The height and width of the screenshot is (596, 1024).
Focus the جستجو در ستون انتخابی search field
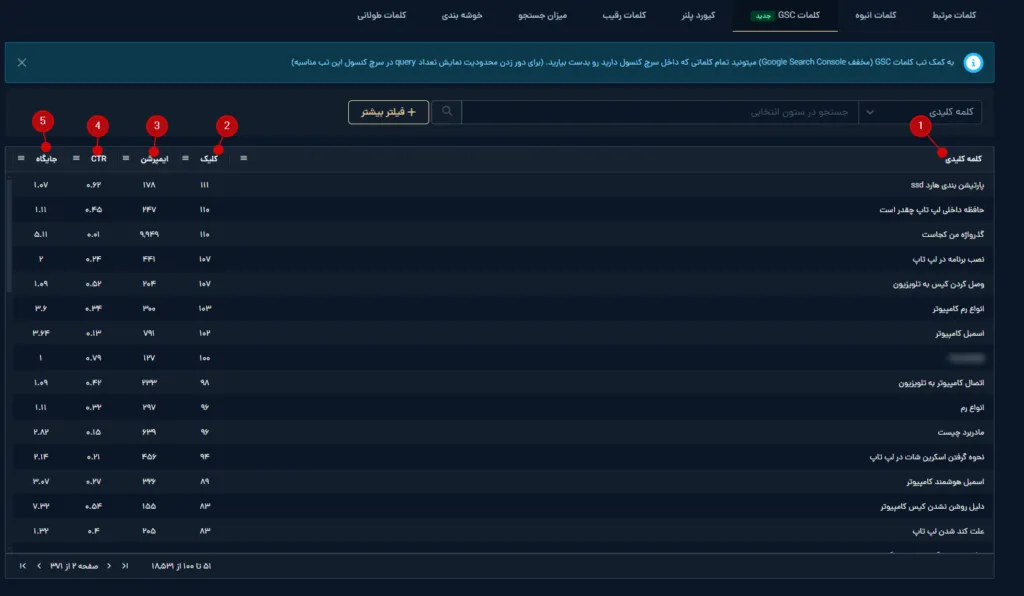point(660,112)
